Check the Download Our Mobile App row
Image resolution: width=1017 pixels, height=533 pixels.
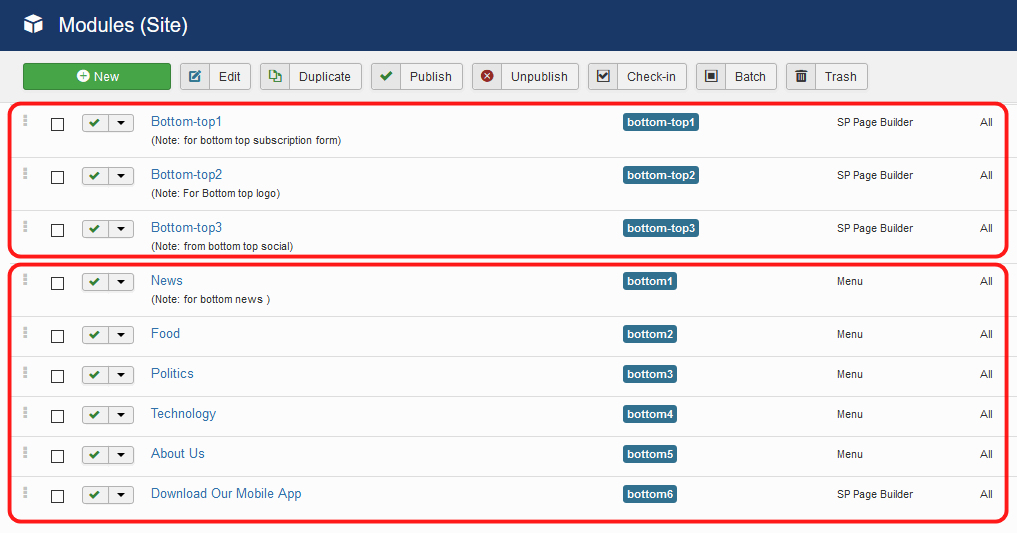[58, 496]
